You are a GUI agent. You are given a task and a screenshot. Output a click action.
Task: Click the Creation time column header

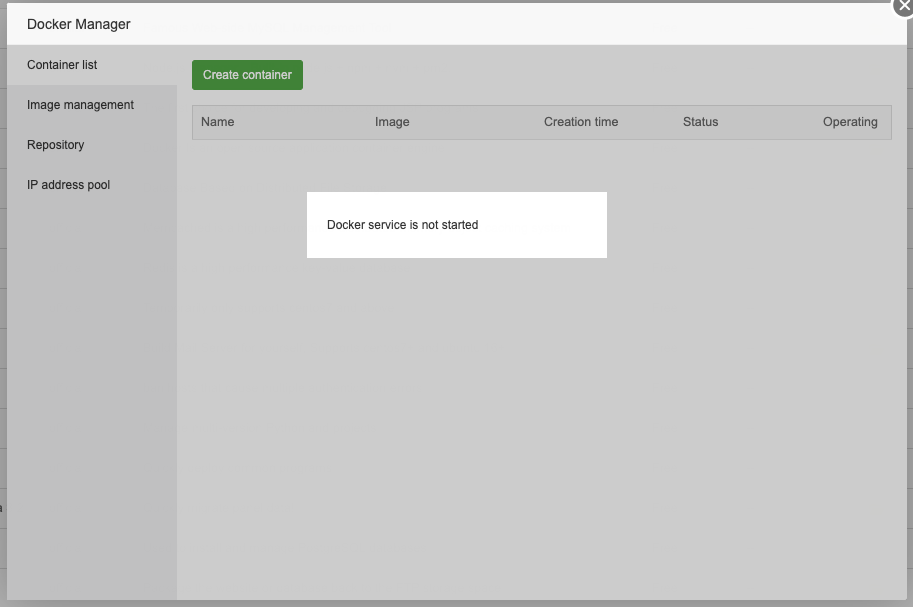(x=581, y=122)
